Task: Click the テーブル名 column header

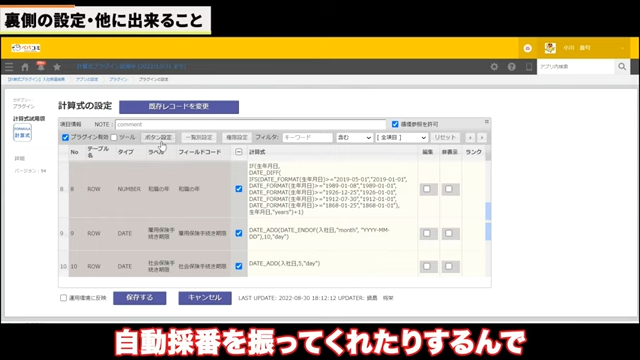Action: 98,152
